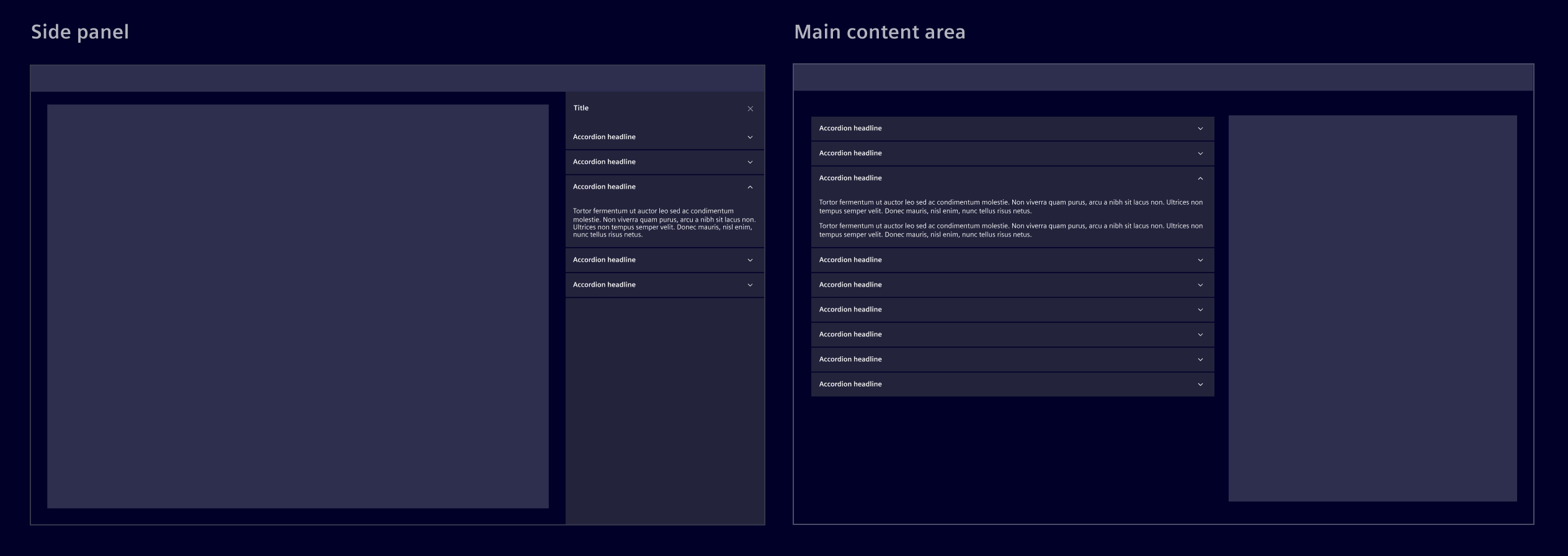This screenshot has height=556, width=1568.
Task: Click the "Title" heading in the side panel
Action: coord(581,108)
